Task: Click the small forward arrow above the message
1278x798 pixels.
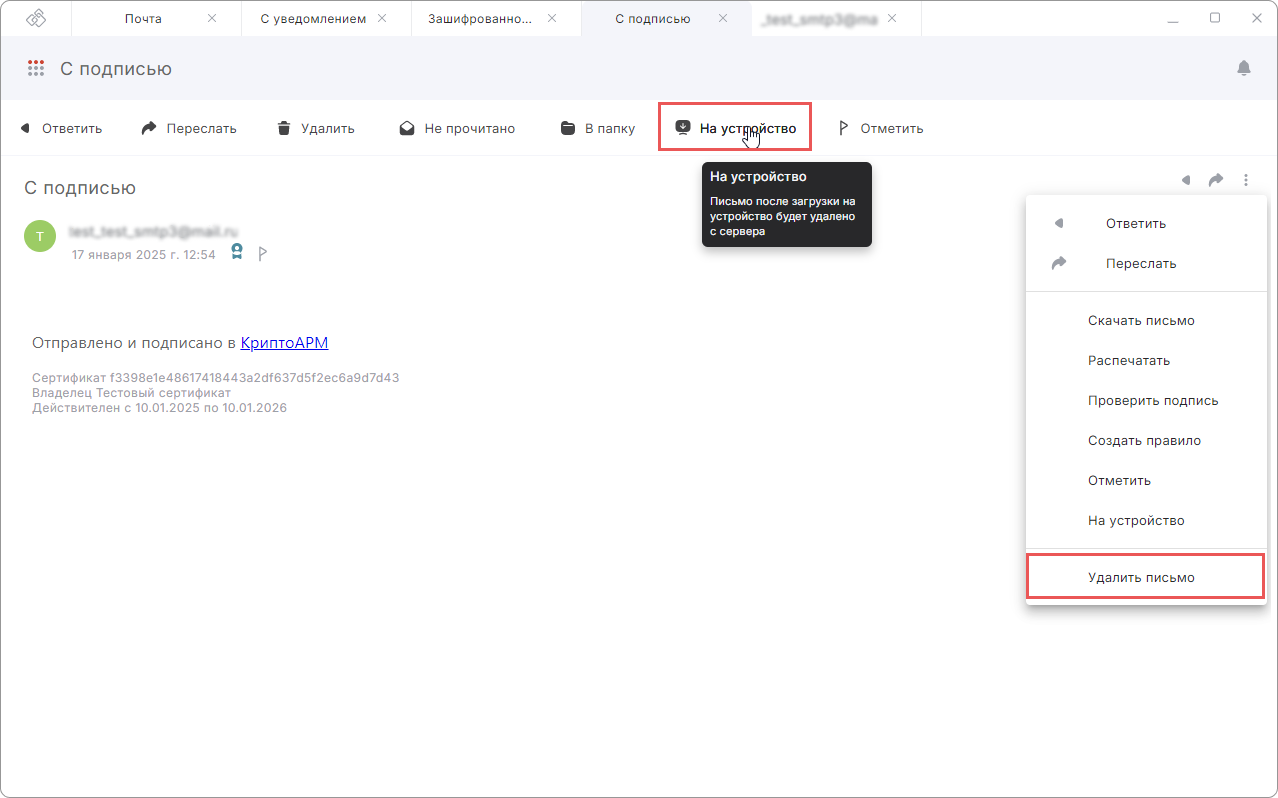Action: point(1216,180)
